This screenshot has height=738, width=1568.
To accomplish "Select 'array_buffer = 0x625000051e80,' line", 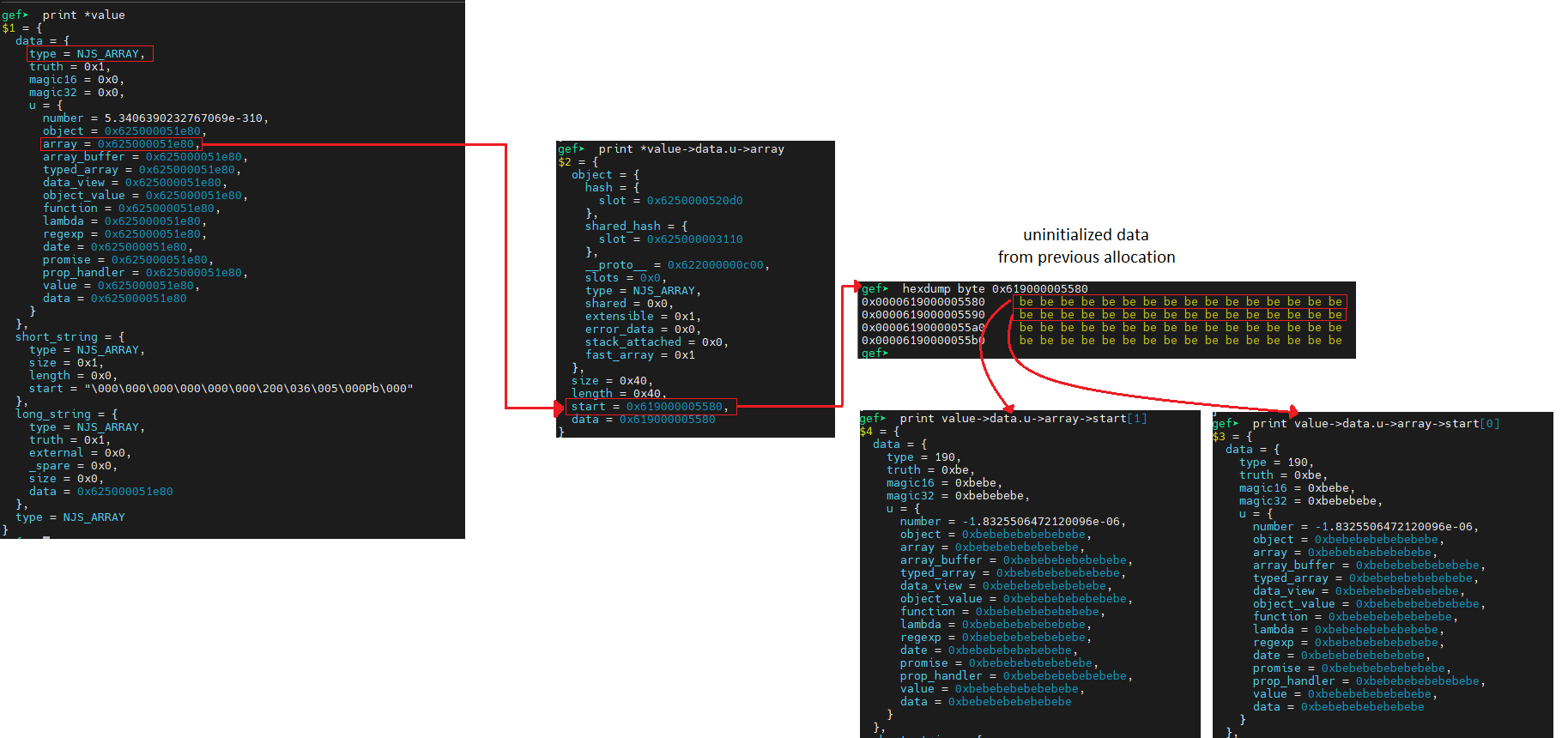I will click(x=145, y=156).
